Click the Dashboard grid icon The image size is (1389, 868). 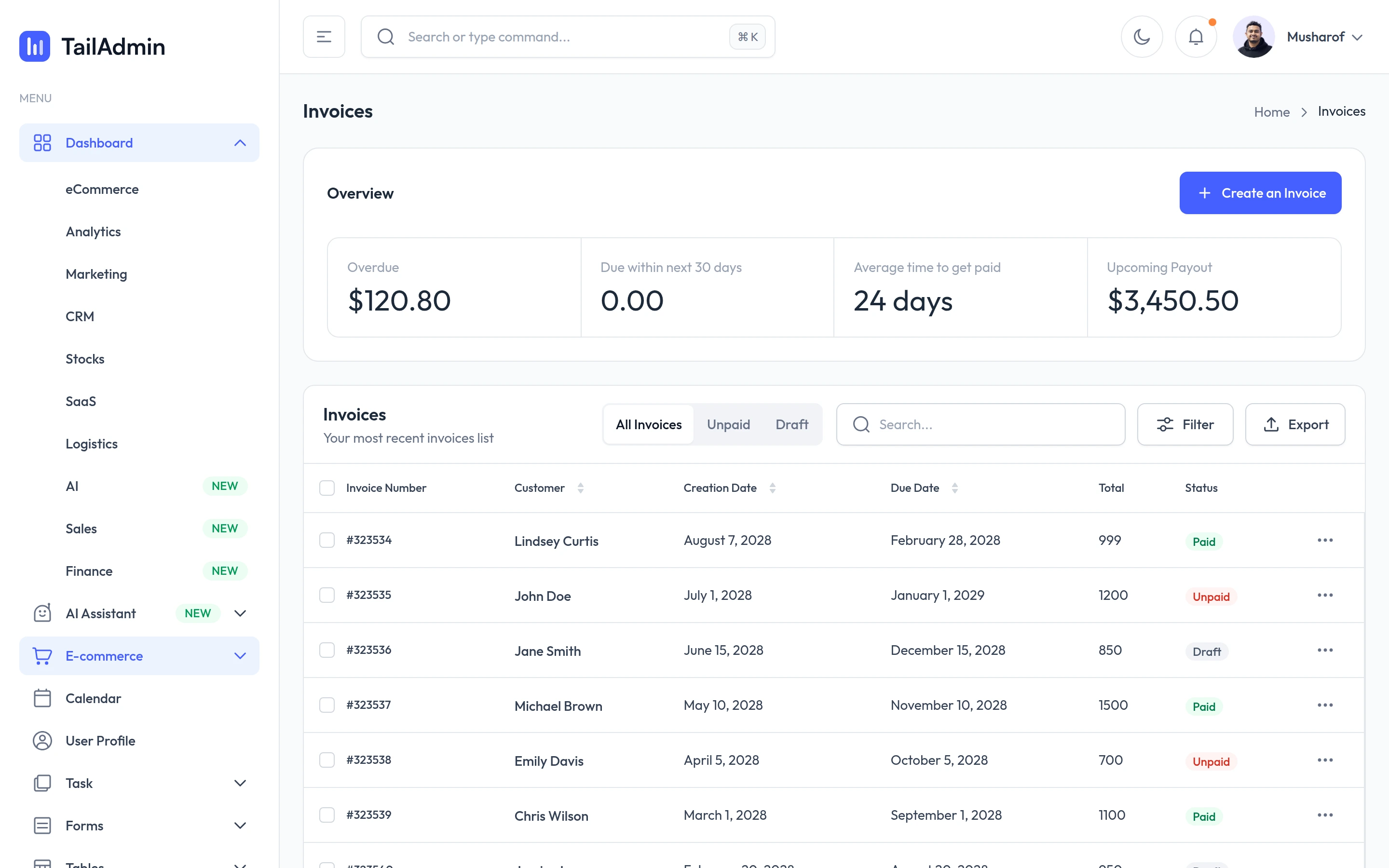[42, 143]
